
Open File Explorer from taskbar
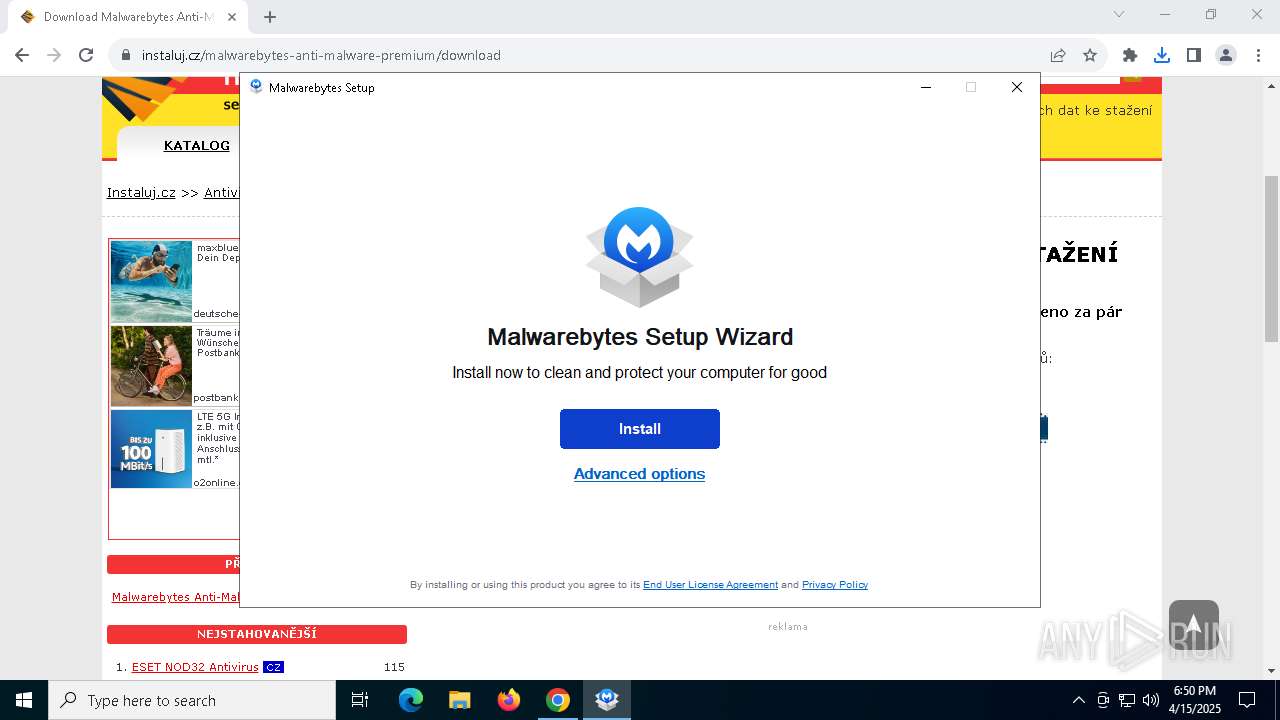pyautogui.click(x=459, y=700)
